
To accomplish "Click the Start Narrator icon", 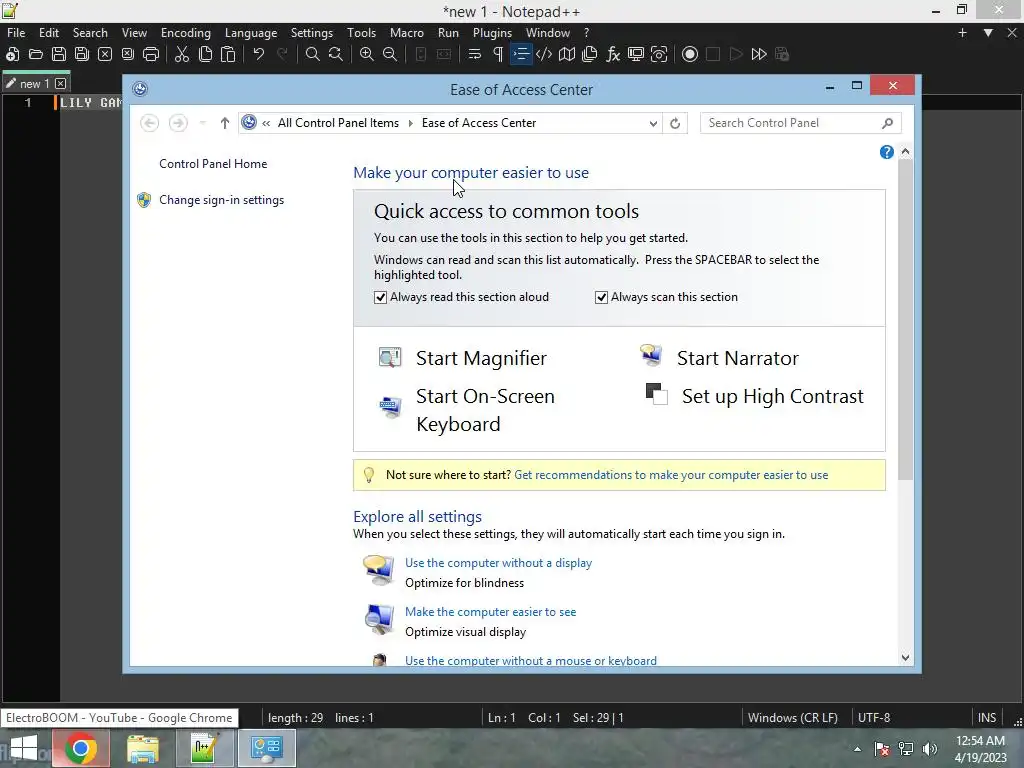I will point(651,355).
